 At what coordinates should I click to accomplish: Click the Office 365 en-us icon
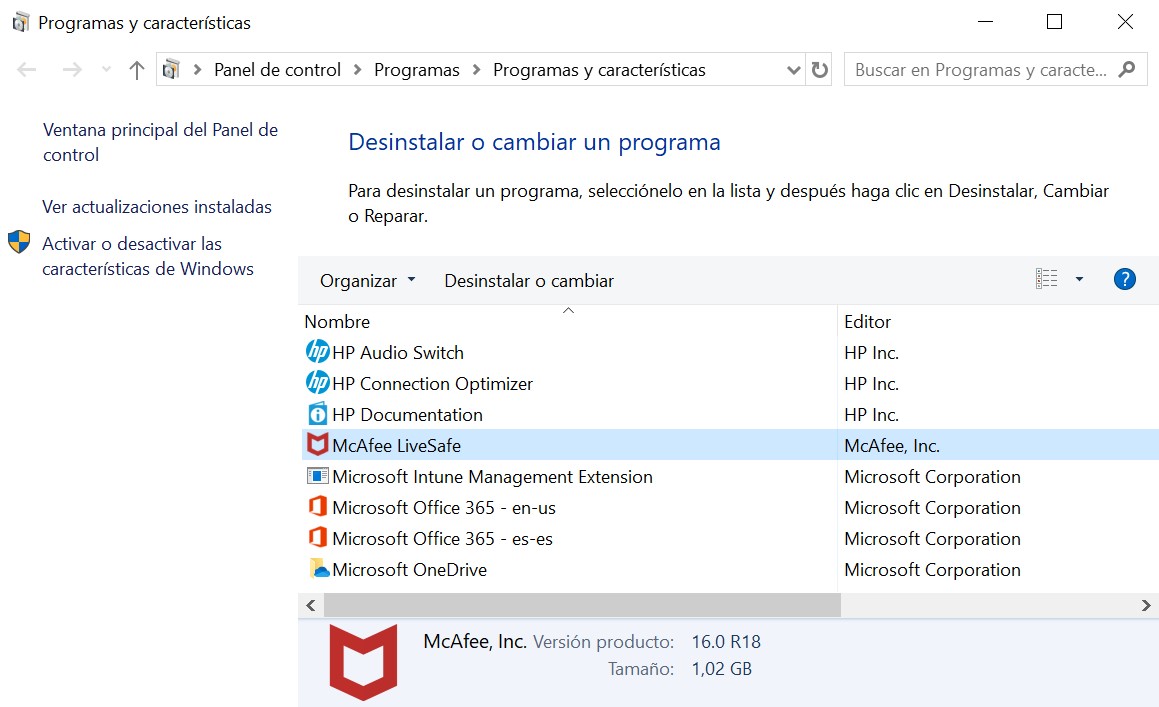(x=317, y=507)
